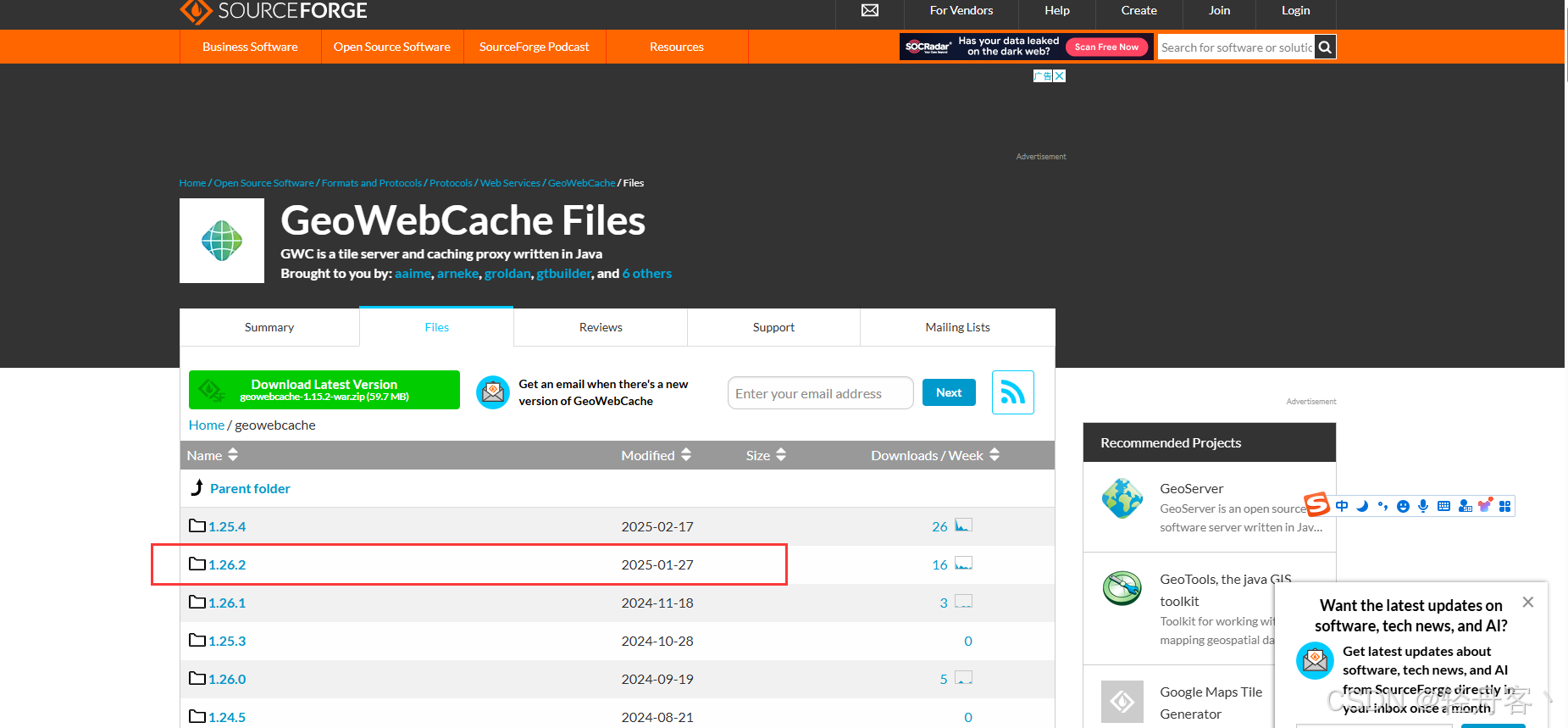Click the folder icon for 1.24.5
The height and width of the screenshot is (728, 1568).
197,716
